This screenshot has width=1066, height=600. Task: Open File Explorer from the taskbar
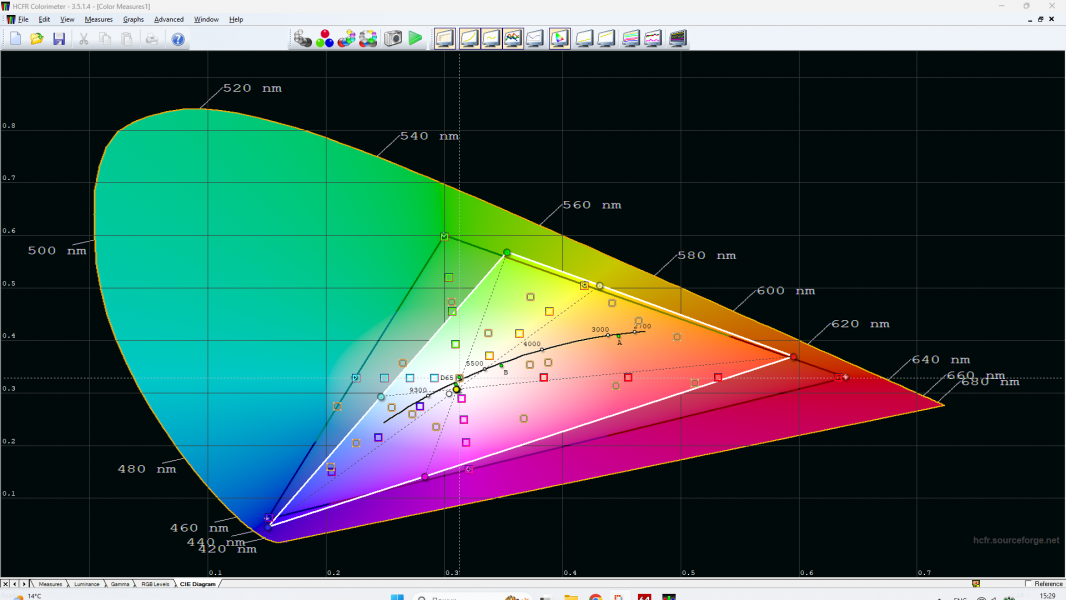tap(570, 597)
